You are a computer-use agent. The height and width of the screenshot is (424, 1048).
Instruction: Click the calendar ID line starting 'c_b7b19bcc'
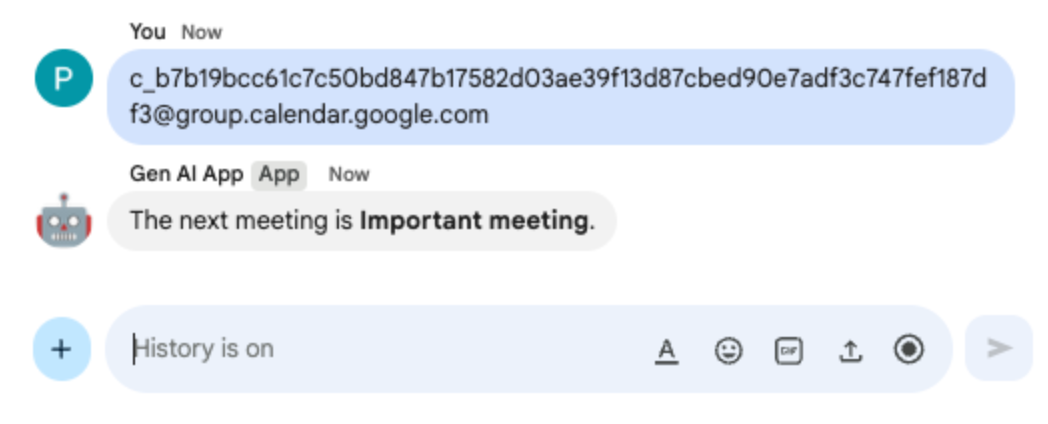558,79
